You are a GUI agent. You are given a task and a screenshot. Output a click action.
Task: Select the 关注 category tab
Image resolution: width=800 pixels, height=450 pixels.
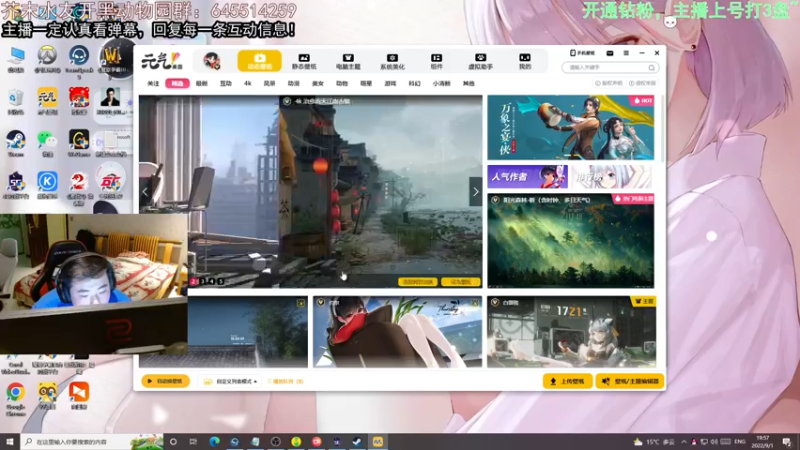(153, 83)
